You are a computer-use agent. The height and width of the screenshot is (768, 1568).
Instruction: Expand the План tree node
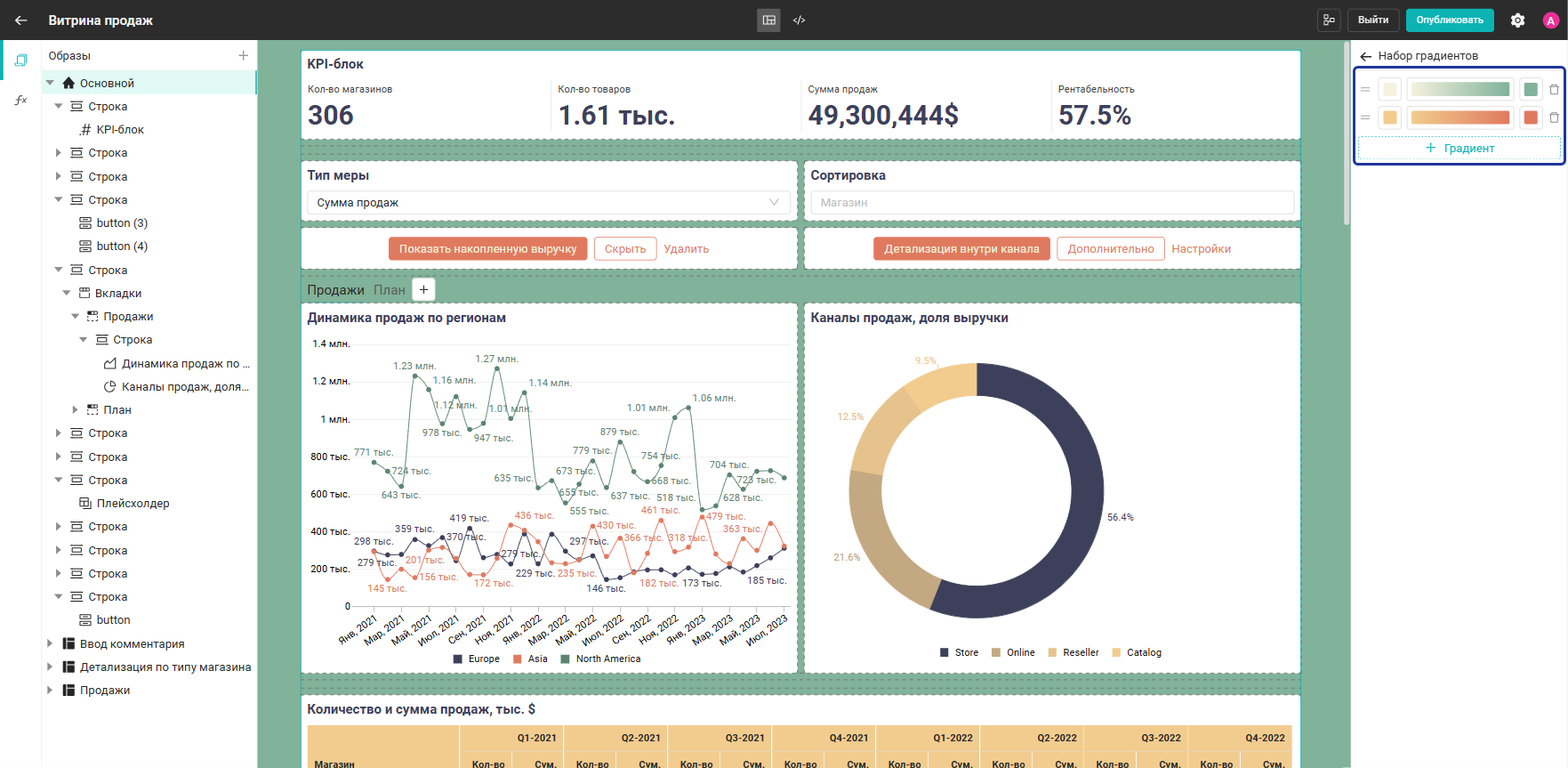[76, 409]
